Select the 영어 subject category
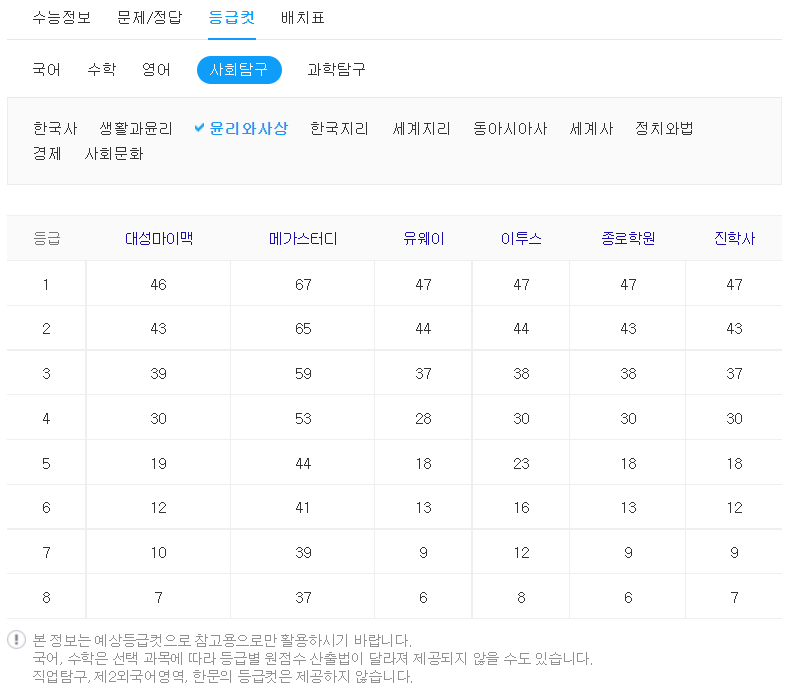 pos(156,69)
